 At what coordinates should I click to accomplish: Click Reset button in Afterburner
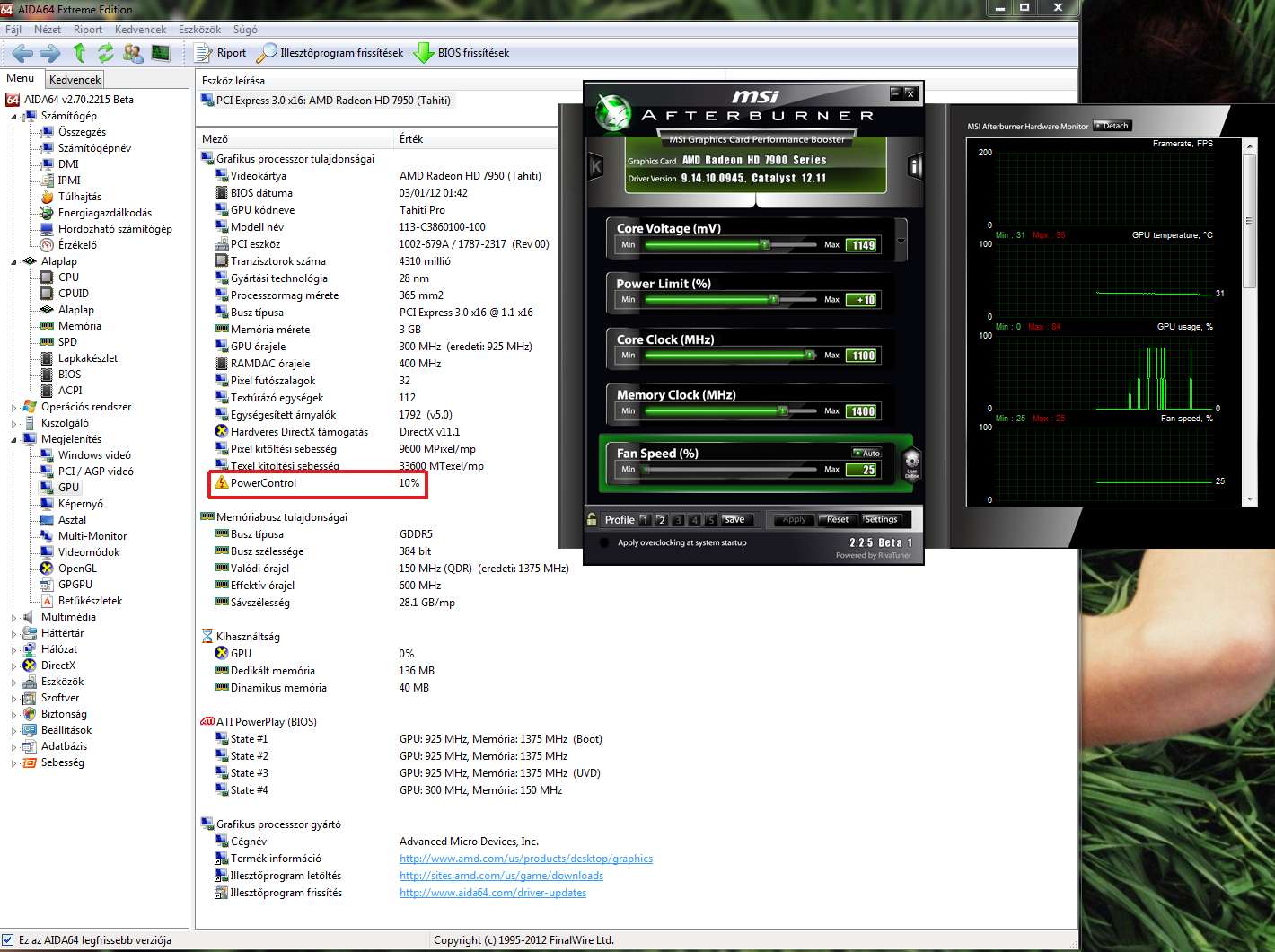pyautogui.click(x=838, y=519)
